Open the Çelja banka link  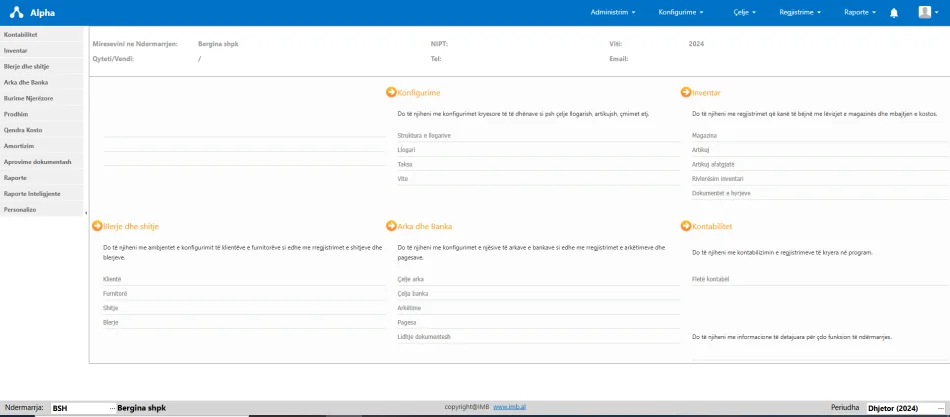(413, 293)
